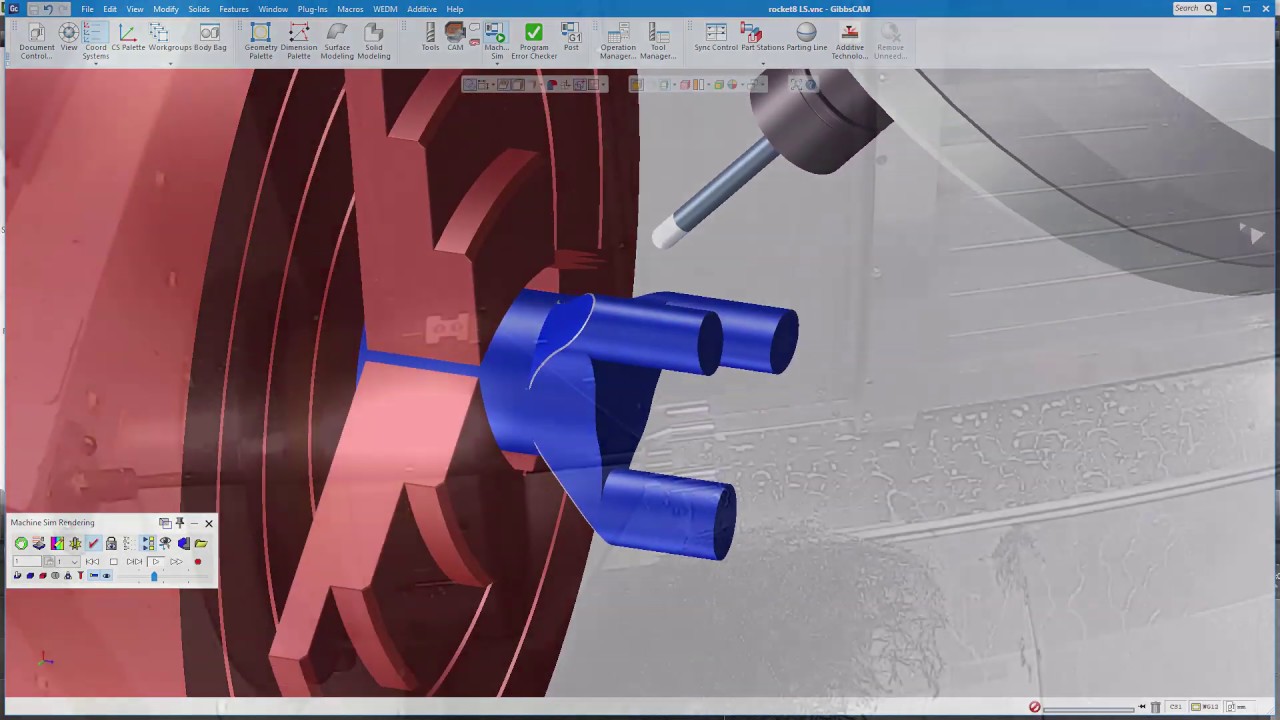Viewport: 1280px width, 720px height.
Task: Click the Save icon in title bar
Action: 32,9
